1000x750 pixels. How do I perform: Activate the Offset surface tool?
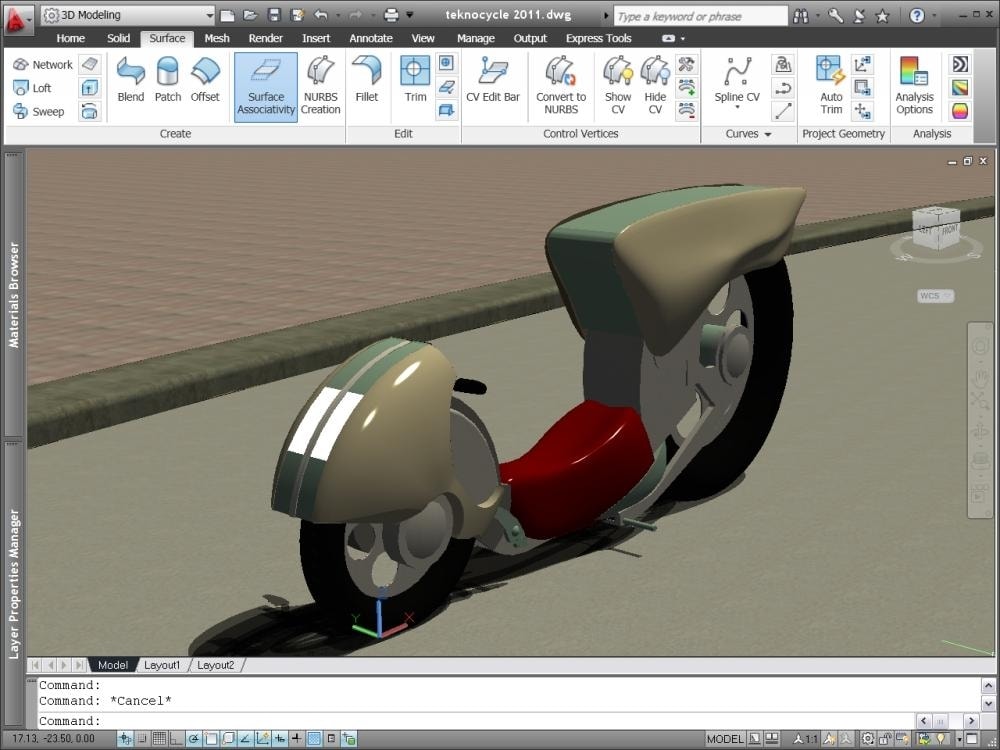coord(204,85)
